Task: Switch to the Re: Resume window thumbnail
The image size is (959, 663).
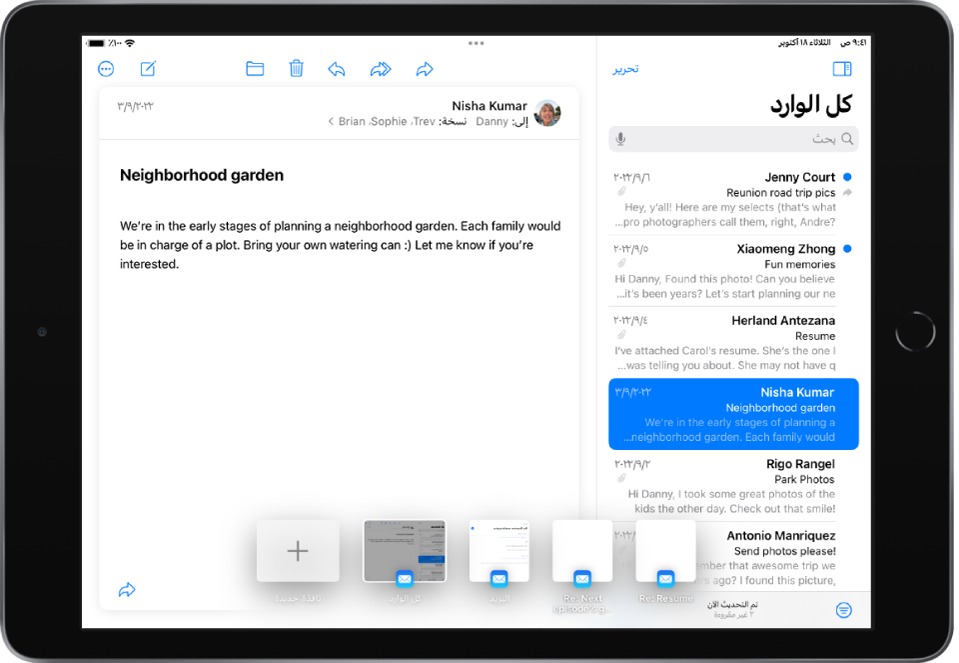Action: pyautogui.click(x=666, y=551)
